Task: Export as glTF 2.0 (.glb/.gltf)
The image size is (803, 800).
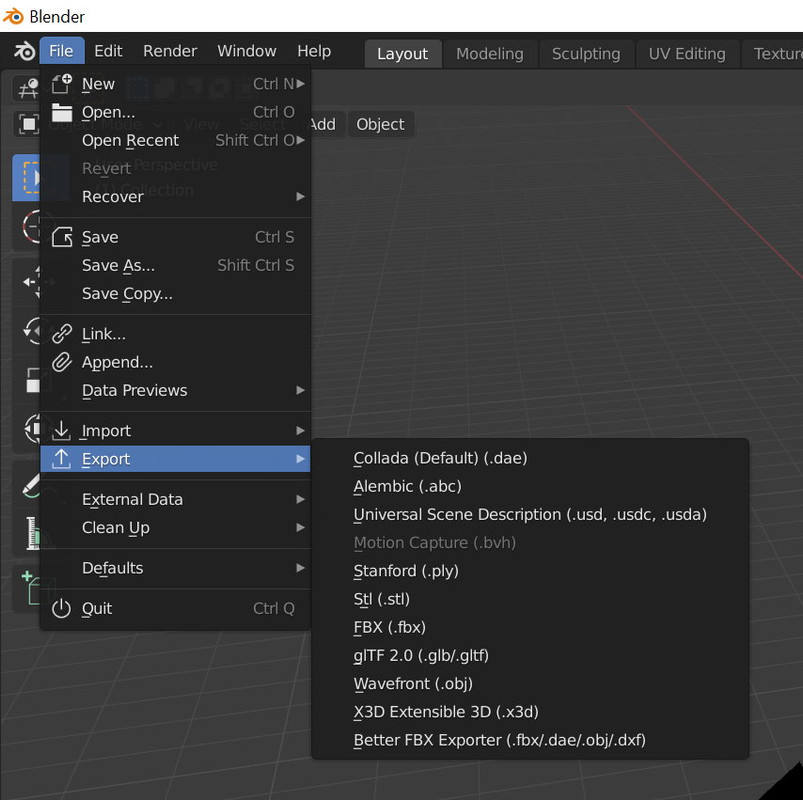Action: coord(530,655)
